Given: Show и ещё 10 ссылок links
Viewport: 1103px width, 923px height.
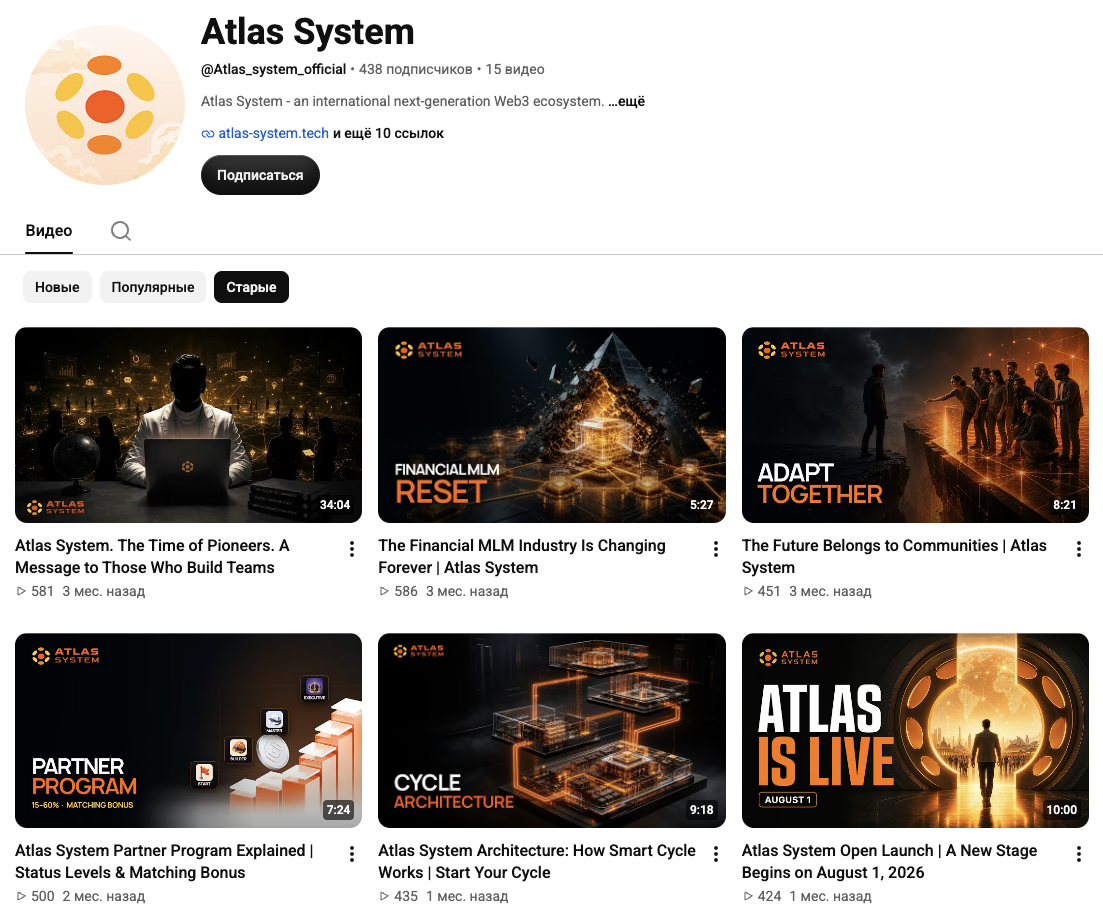Looking at the screenshot, I should coord(388,134).
